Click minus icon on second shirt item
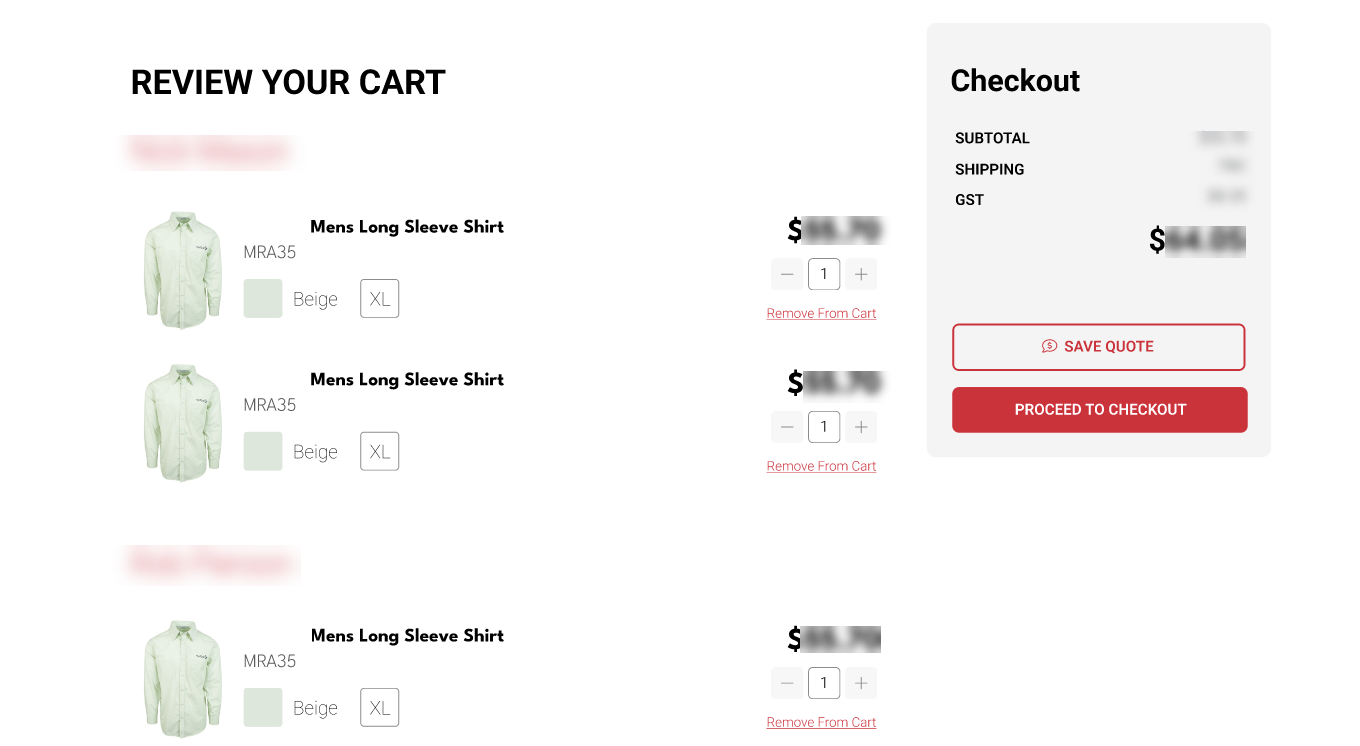This screenshot has width=1360, height=746. point(787,427)
